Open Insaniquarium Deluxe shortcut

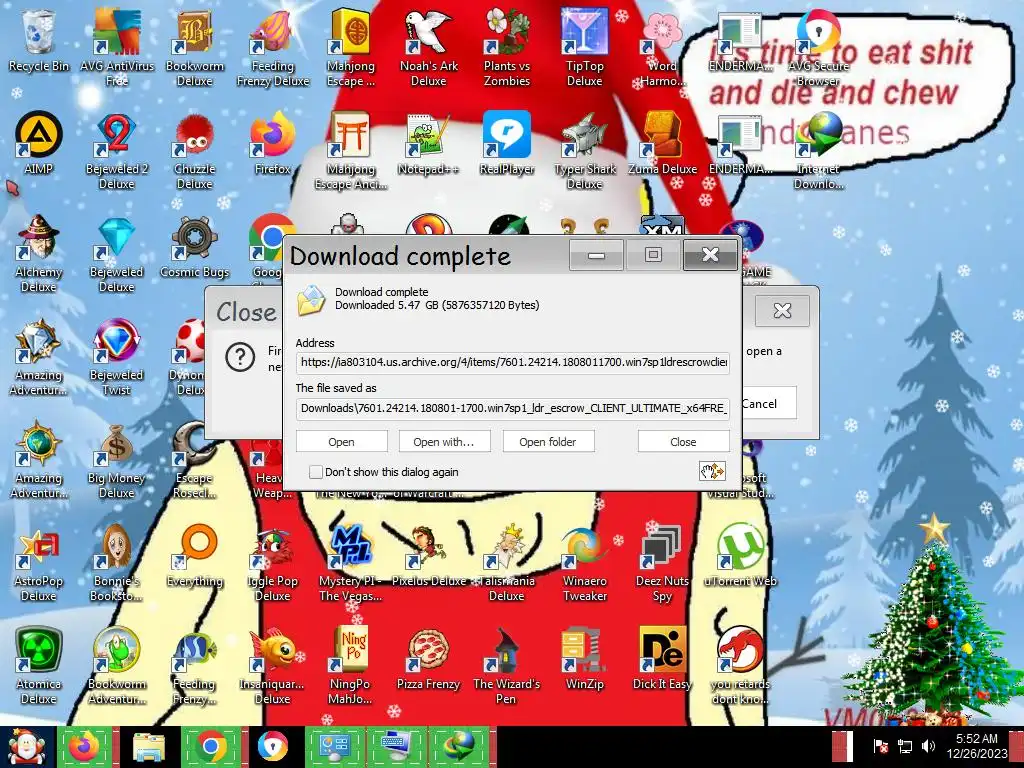[273, 666]
